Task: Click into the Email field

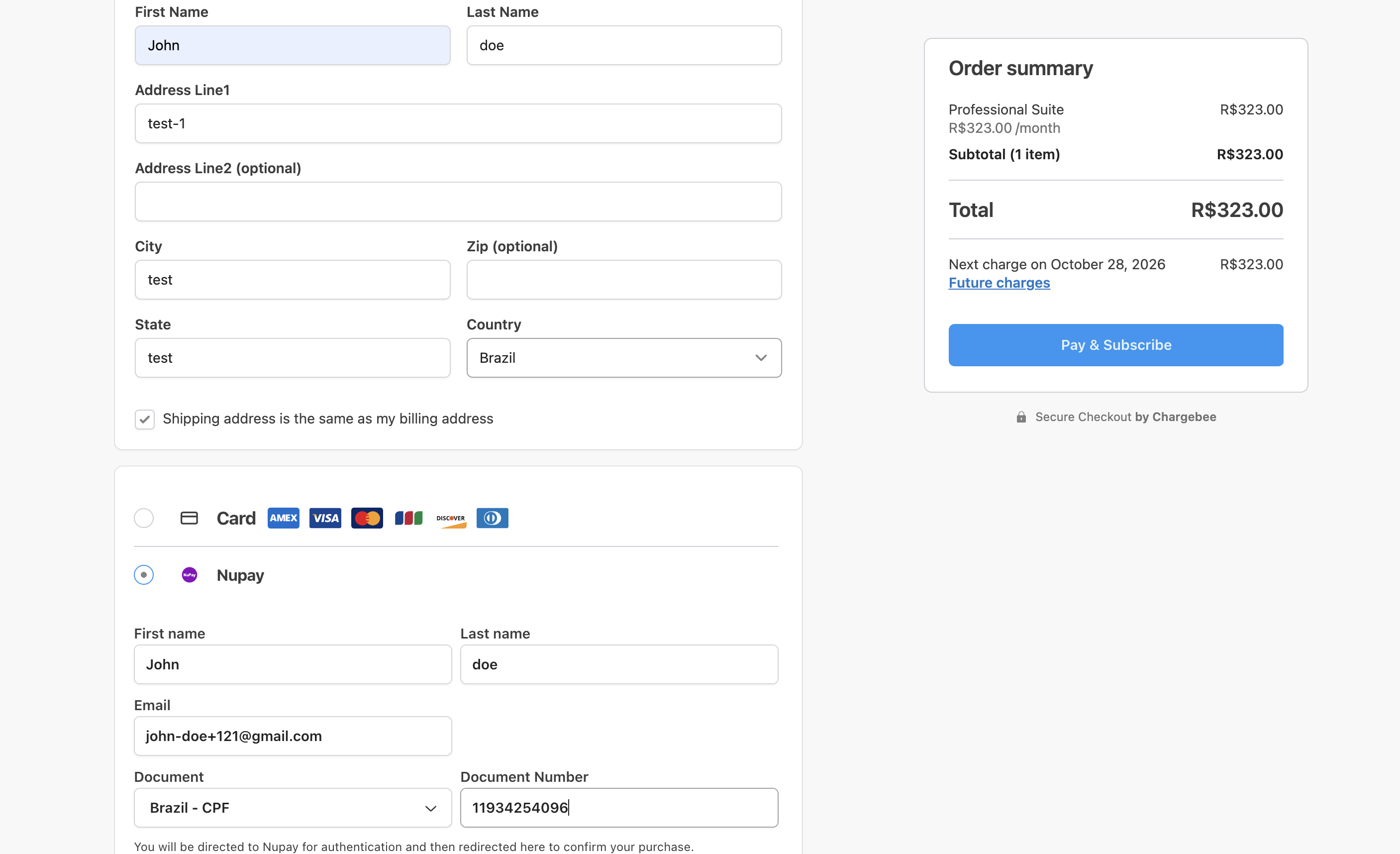Action: pyautogui.click(x=293, y=736)
